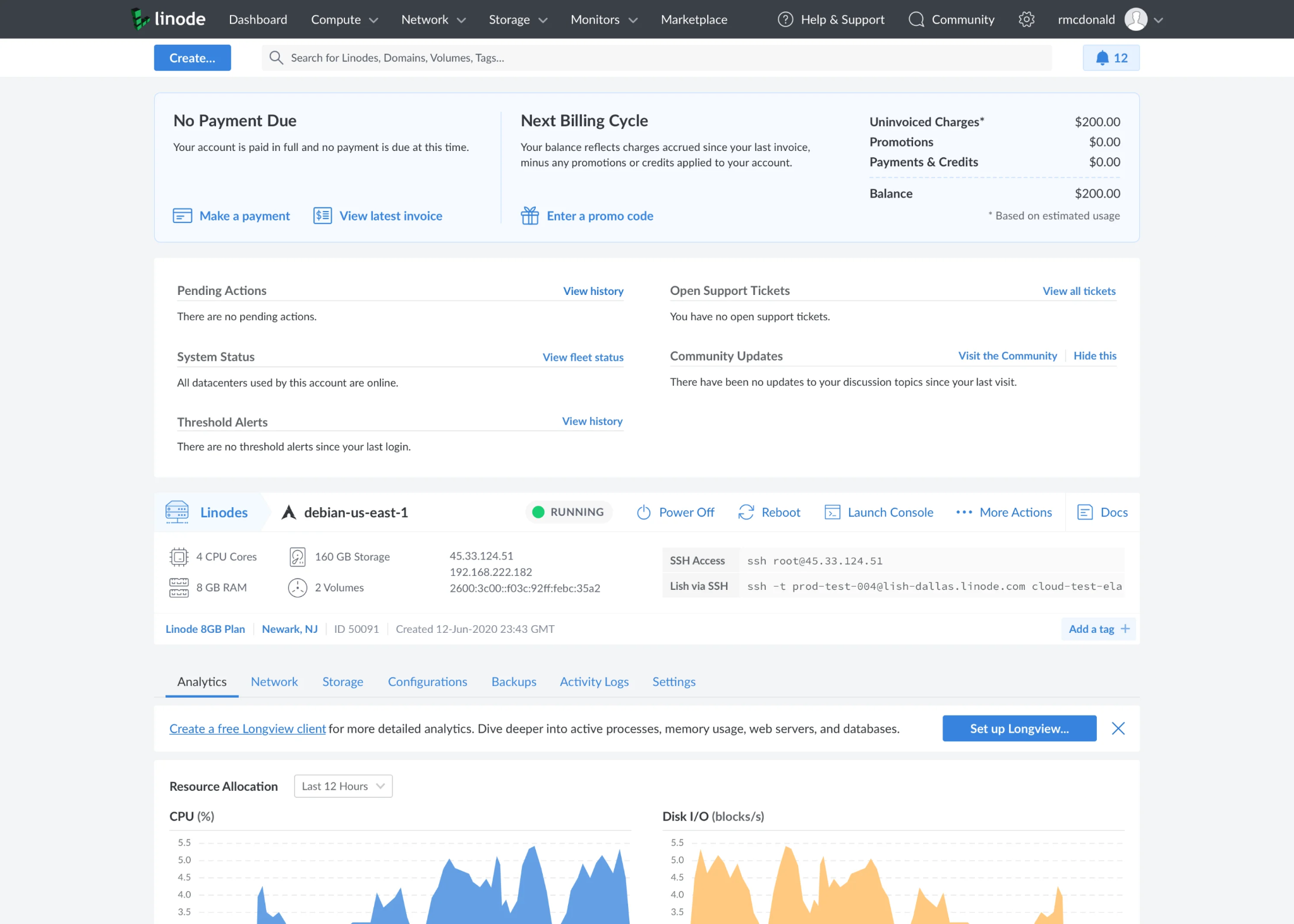Click the Enter a promo code link
The width and height of the screenshot is (1294, 924).
600,216
